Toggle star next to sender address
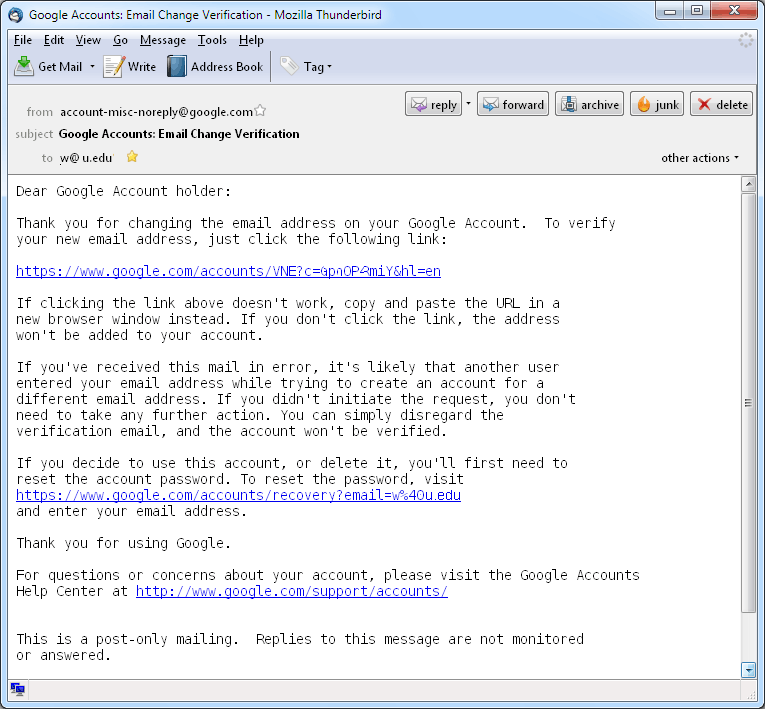 pos(261,111)
